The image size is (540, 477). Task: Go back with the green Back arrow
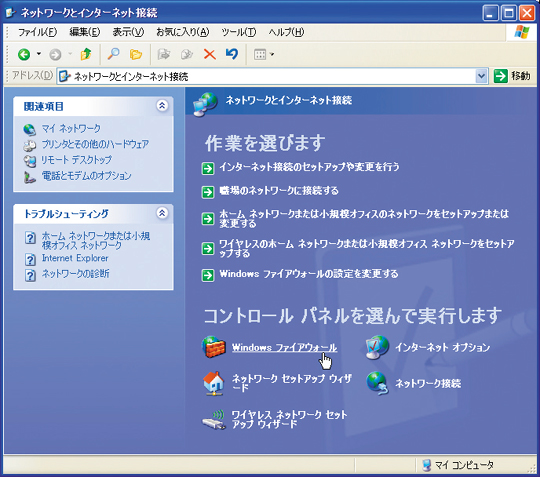click(x=24, y=54)
